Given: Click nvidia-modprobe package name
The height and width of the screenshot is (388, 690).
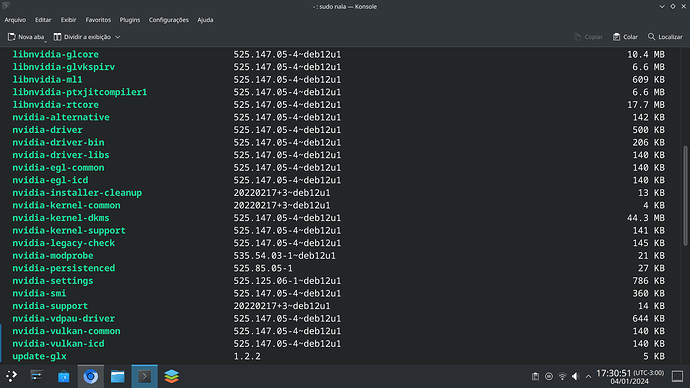Looking at the screenshot, I should pyautogui.click(x=53, y=256).
